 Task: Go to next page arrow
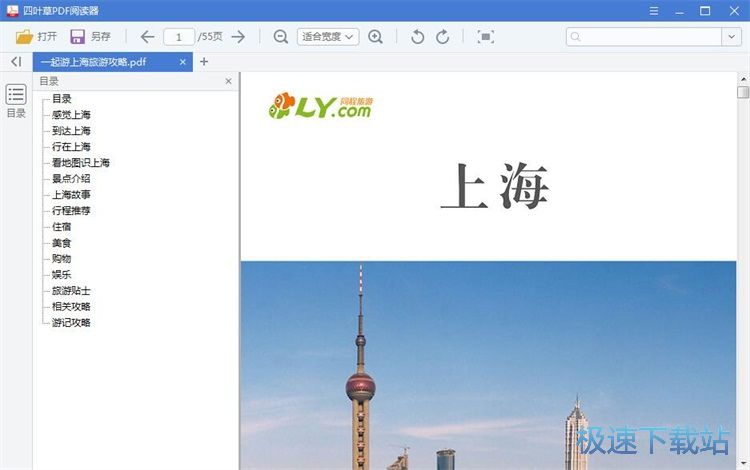(238, 37)
